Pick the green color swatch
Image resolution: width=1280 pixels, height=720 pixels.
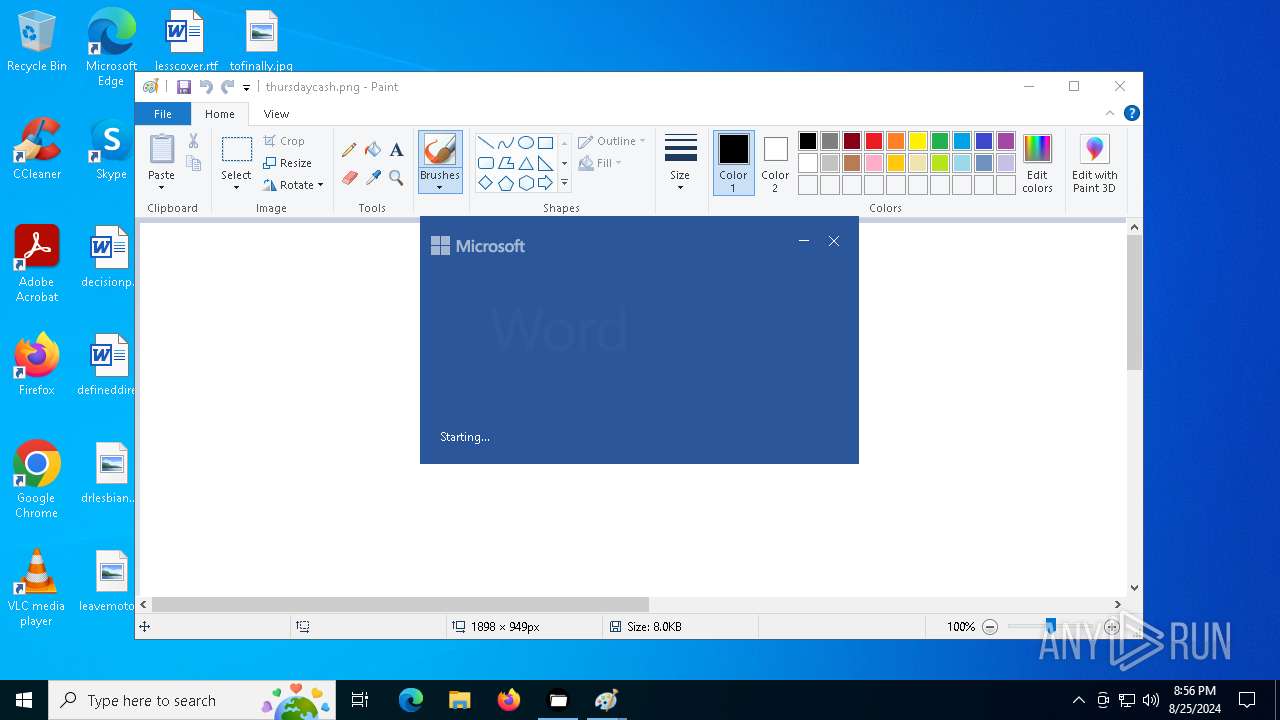click(x=940, y=141)
